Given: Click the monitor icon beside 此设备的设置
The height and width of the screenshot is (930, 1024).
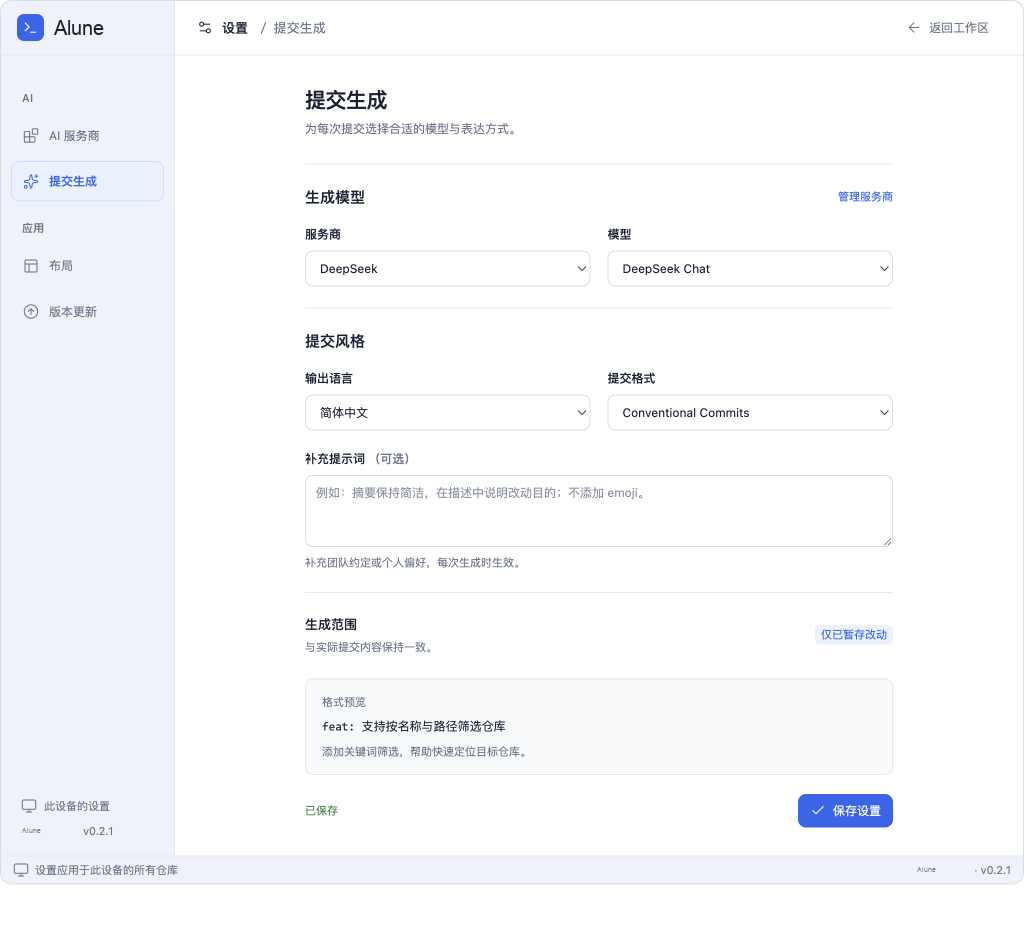Looking at the screenshot, I should (29, 806).
